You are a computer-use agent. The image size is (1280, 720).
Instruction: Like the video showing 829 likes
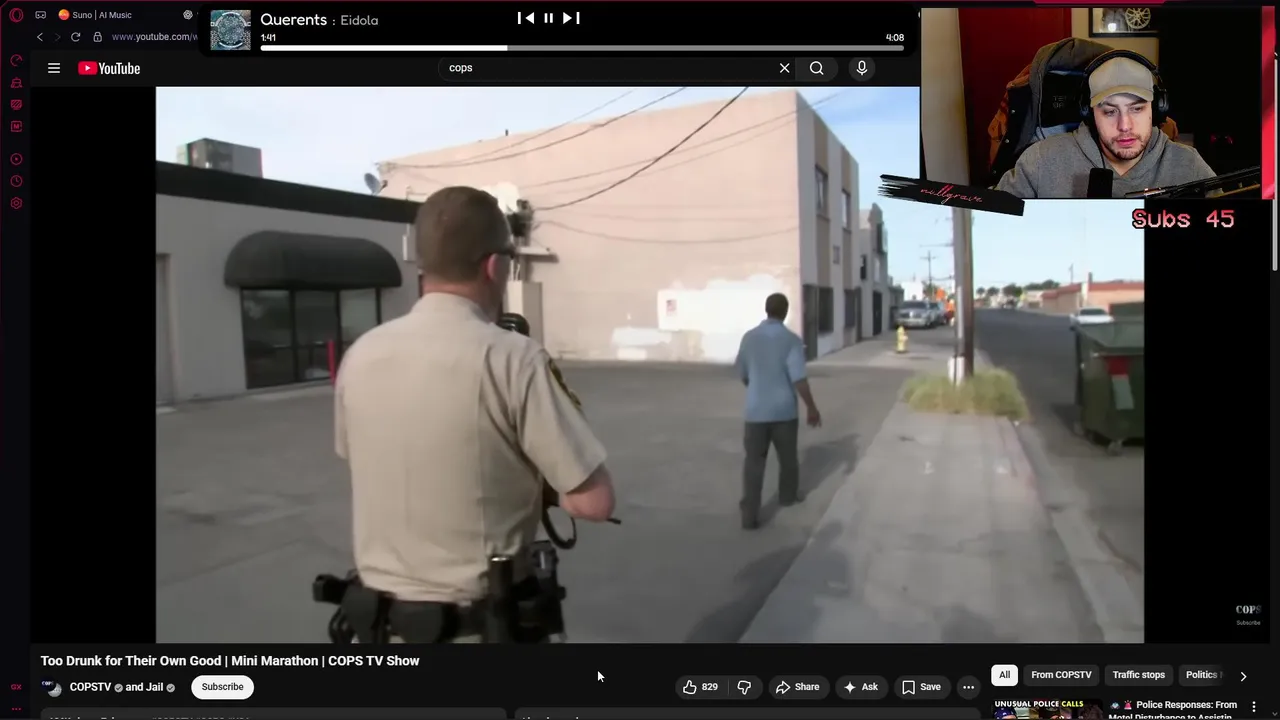point(700,687)
